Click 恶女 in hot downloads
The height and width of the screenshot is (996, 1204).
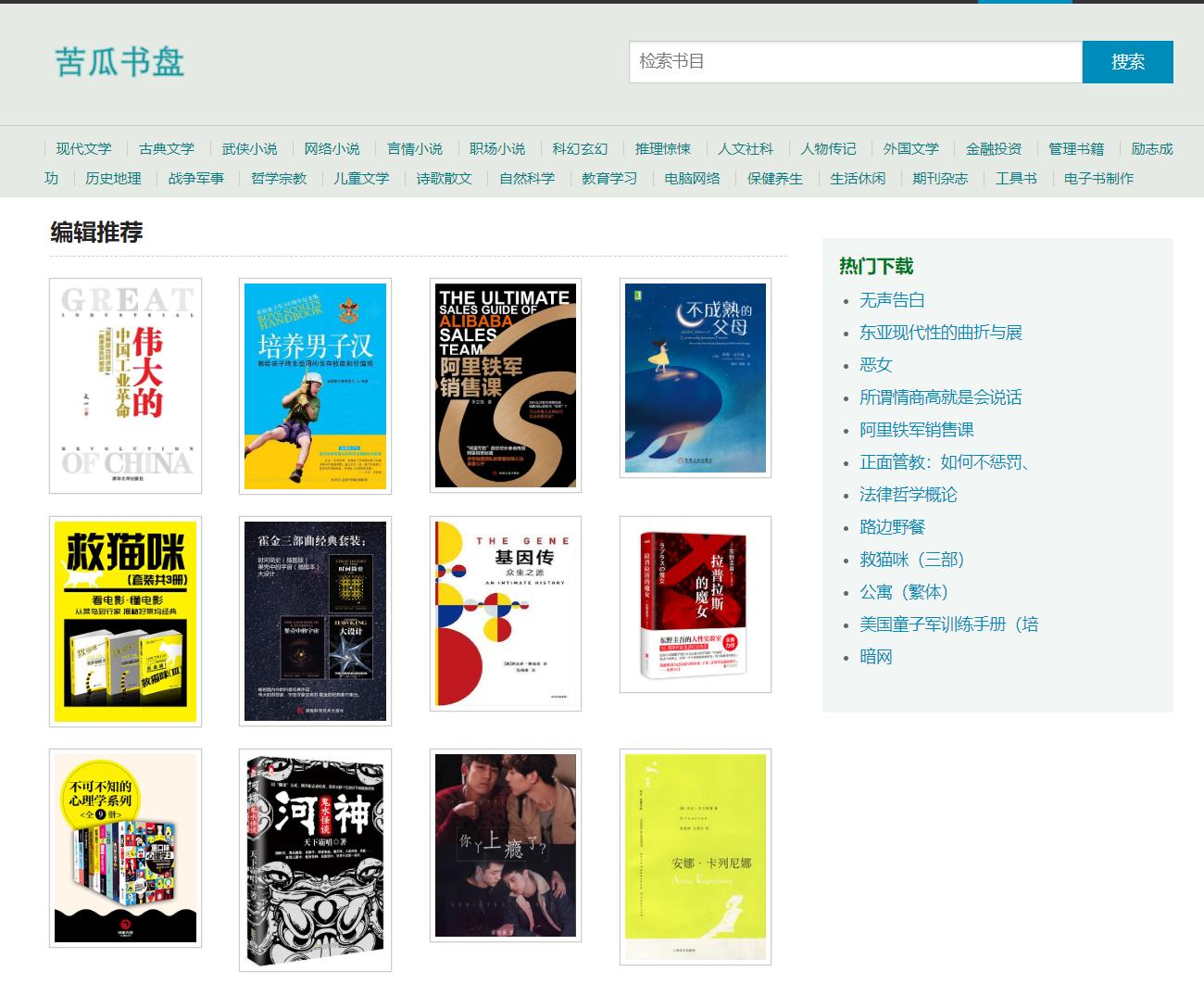pos(876,365)
